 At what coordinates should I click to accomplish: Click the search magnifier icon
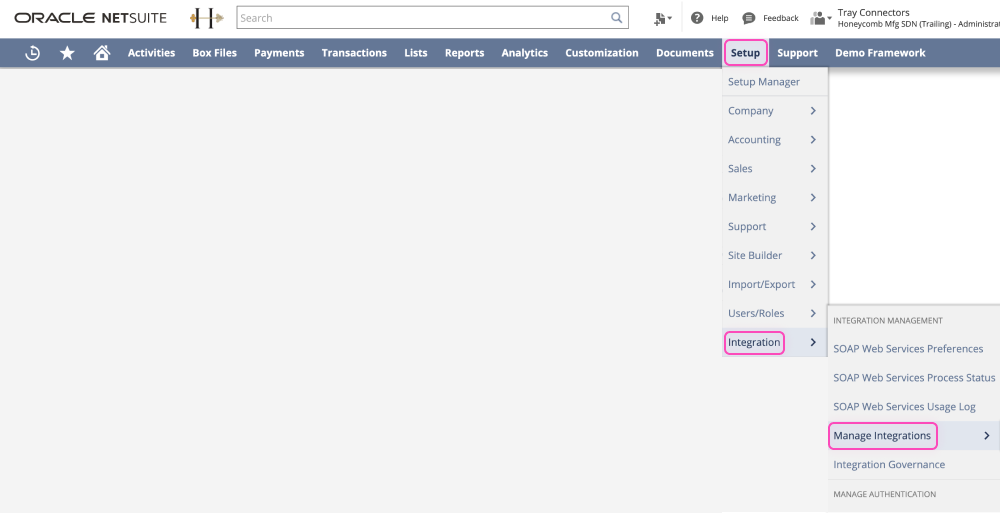617,18
